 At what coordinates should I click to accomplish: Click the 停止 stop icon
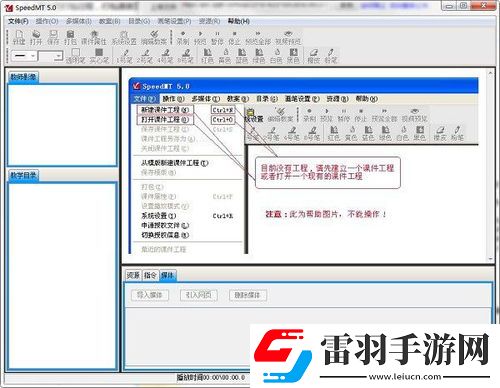coord(234,37)
